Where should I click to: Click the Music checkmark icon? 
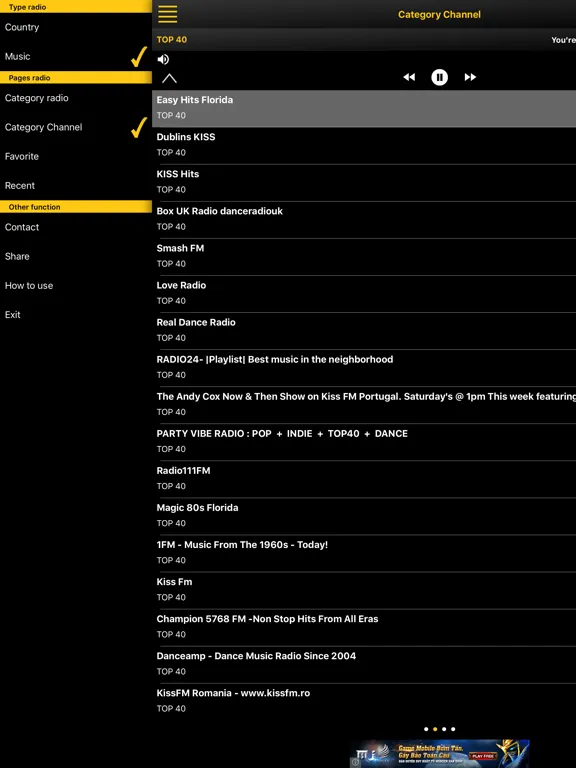[139, 56]
